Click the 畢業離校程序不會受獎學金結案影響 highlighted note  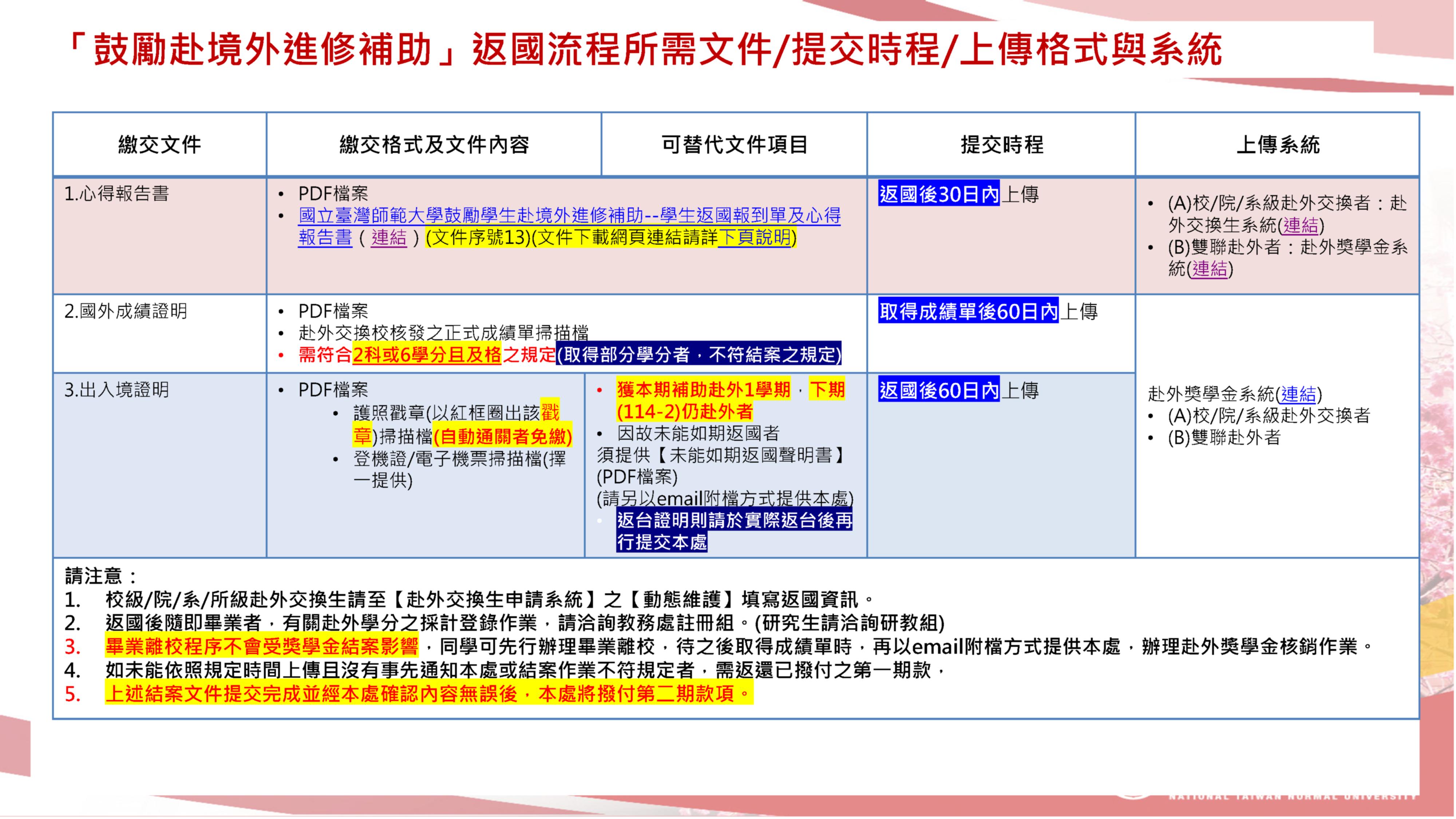(x=262, y=645)
